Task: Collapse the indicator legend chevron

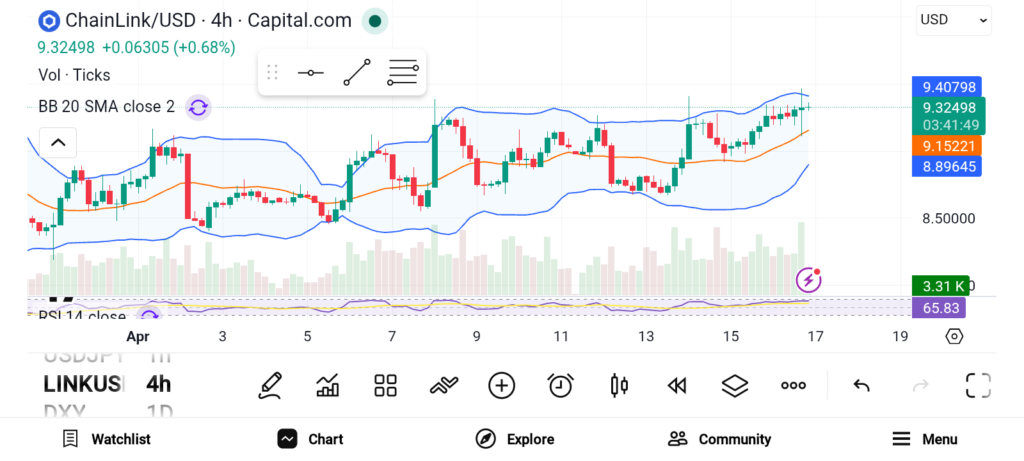Action: click(57, 142)
